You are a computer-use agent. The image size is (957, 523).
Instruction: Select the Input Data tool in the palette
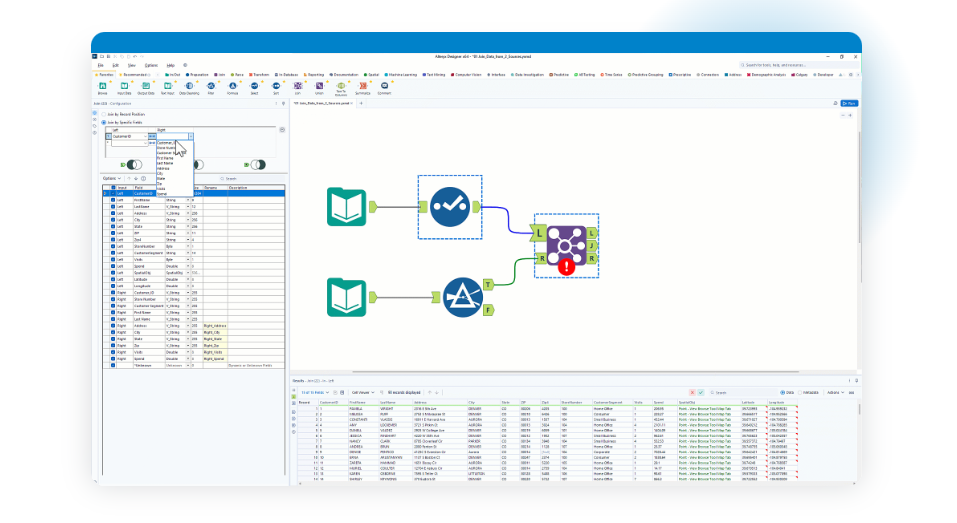tap(124, 88)
